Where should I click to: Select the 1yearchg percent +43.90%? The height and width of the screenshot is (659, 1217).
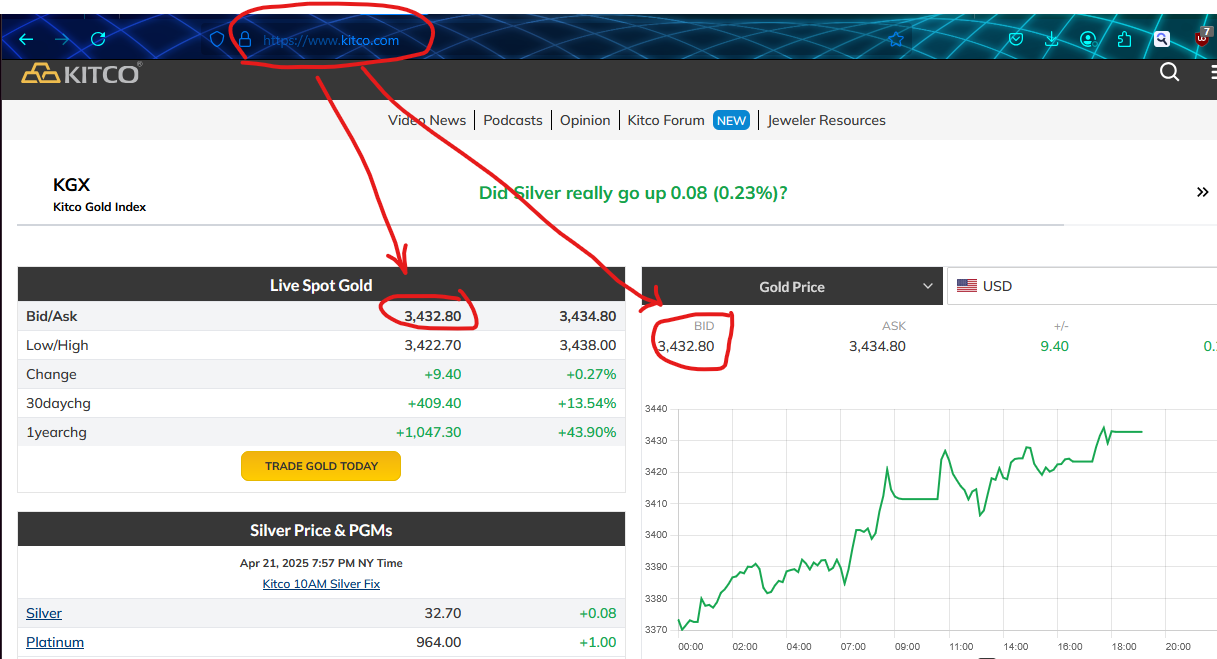(587, 432)
